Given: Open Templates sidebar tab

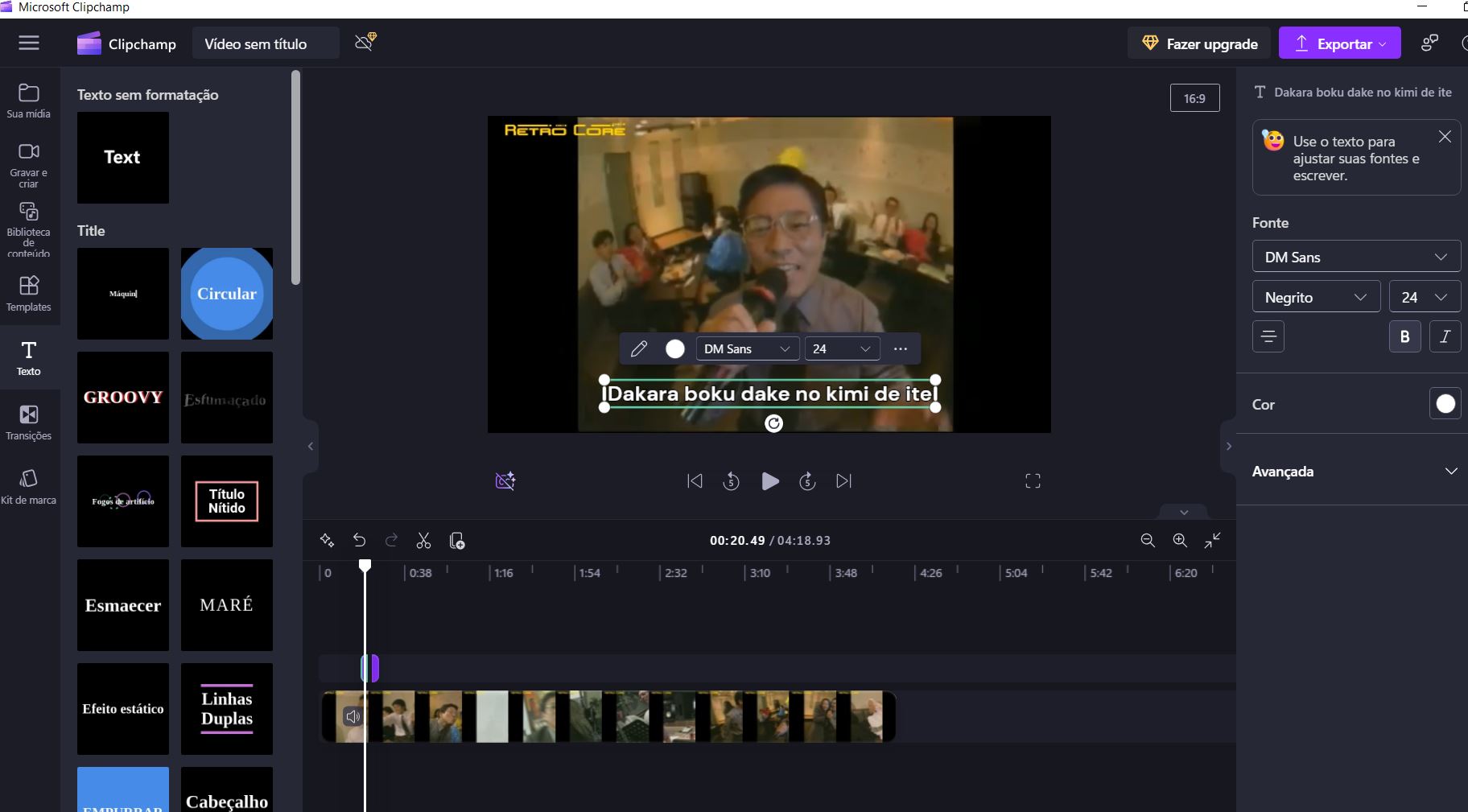Looking at the screenshot, I should (x=29, y=294).
